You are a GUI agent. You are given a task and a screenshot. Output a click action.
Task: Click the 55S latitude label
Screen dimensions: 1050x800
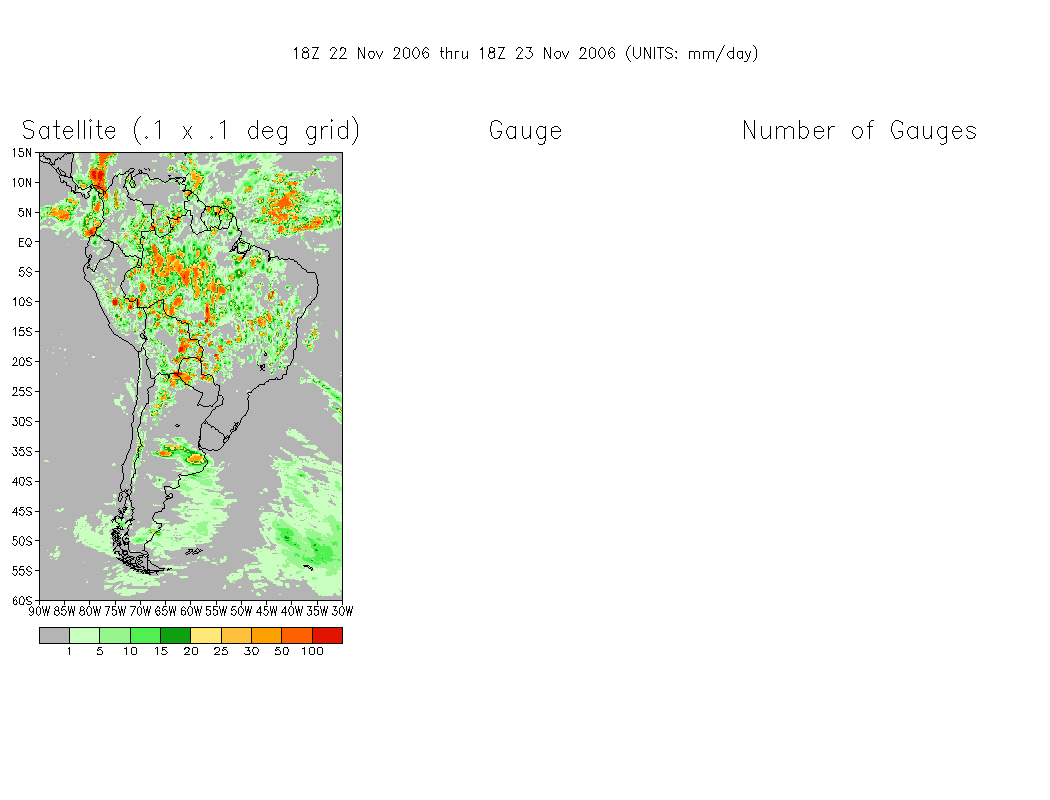22,571
